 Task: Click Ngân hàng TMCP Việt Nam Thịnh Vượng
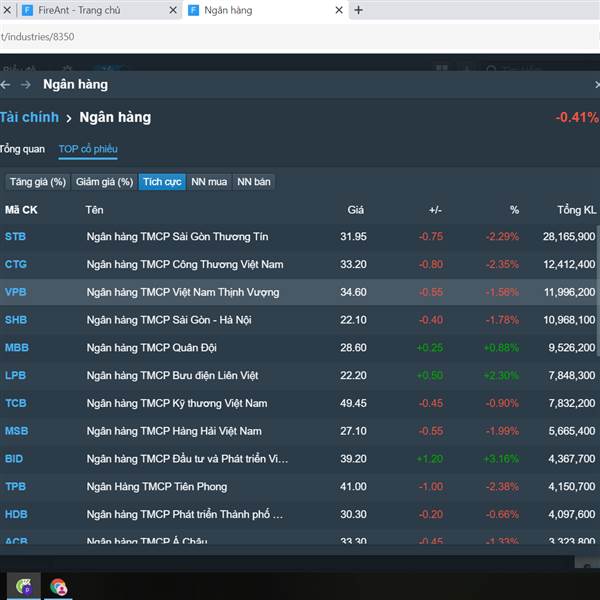(x=183, y=293)
